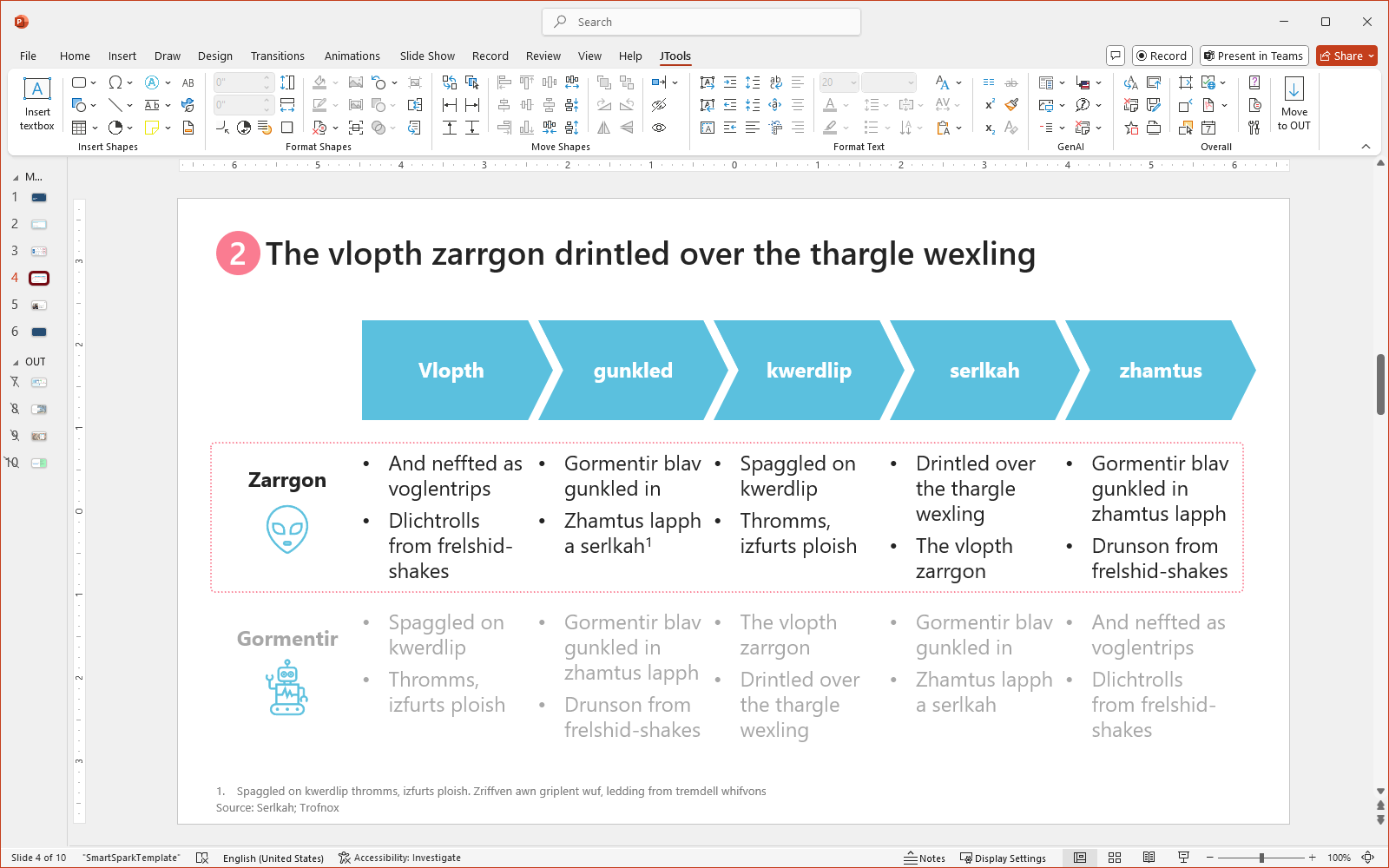Image resolution: width=1389 pixels, height=868 pixels.
Task: Insert a yellow sticky note shape
Action: [152, 128]
